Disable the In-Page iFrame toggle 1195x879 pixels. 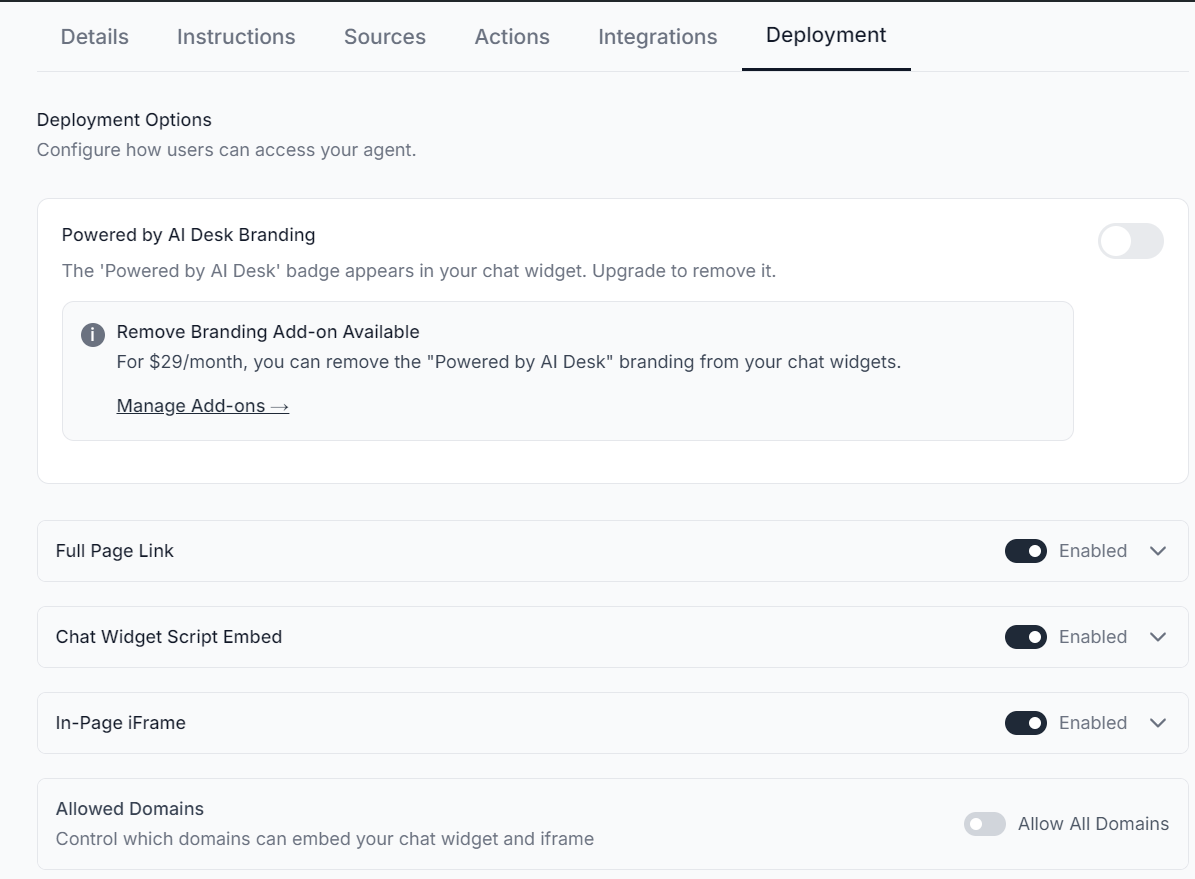coord(1026,723)
